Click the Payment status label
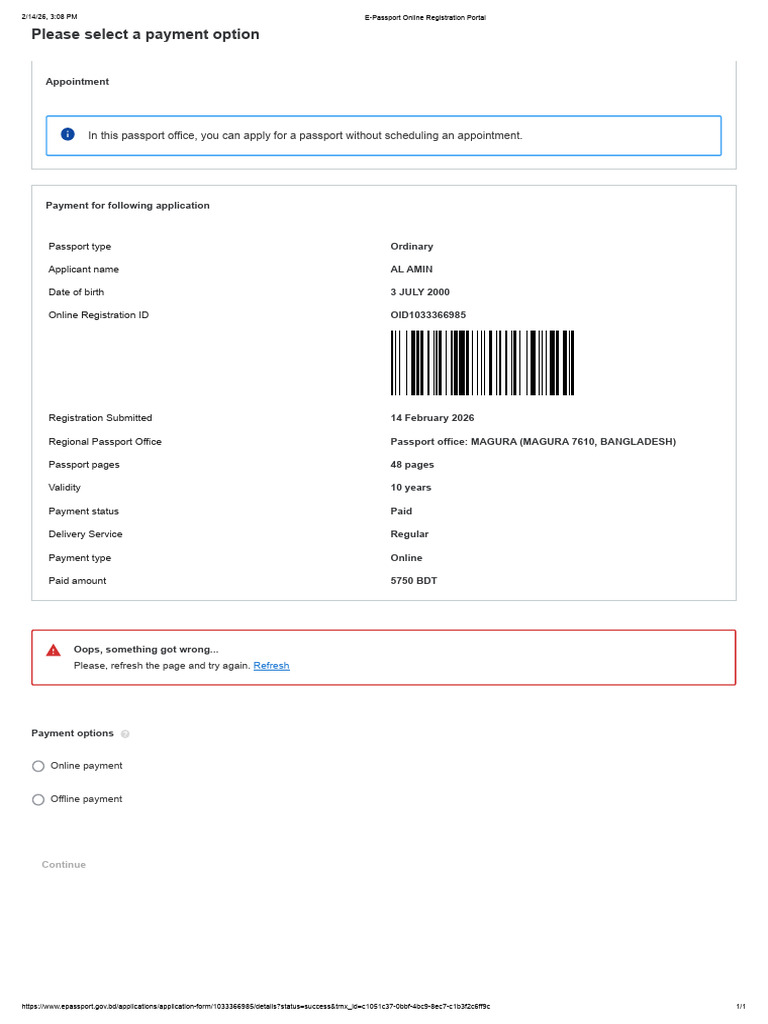Viewport: 768px width, 1024px height. [84, 511]
